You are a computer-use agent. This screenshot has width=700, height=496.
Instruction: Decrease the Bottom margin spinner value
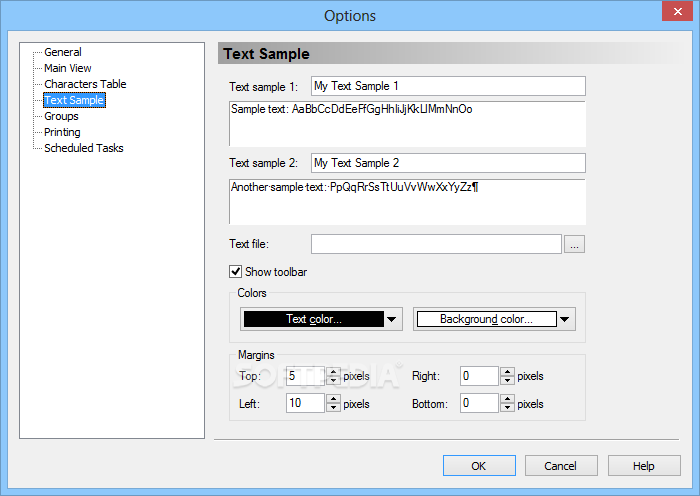pyautogui.click(x=507, y=408)
